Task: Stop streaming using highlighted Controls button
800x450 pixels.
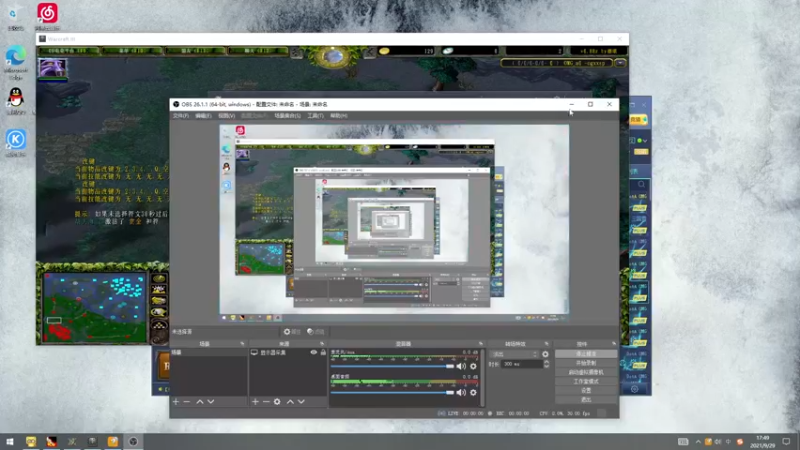Action: pos(586,354)
